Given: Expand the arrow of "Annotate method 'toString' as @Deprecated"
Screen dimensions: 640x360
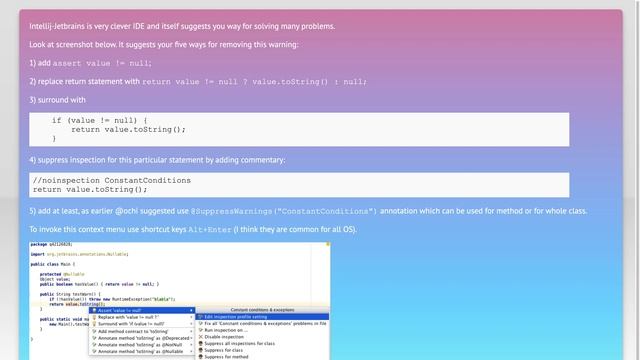Looking at the screenshot, I should (191, 338).
